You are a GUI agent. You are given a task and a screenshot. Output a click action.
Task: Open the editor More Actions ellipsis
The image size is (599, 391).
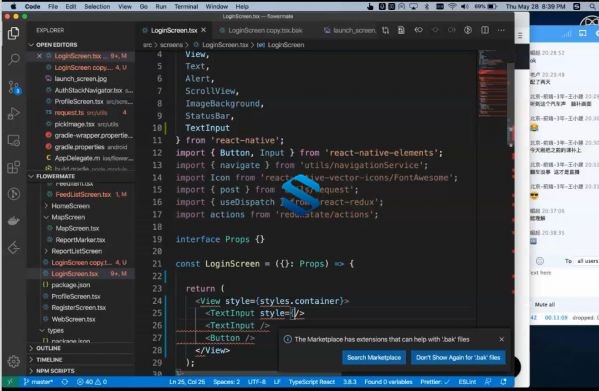point(501,30)
